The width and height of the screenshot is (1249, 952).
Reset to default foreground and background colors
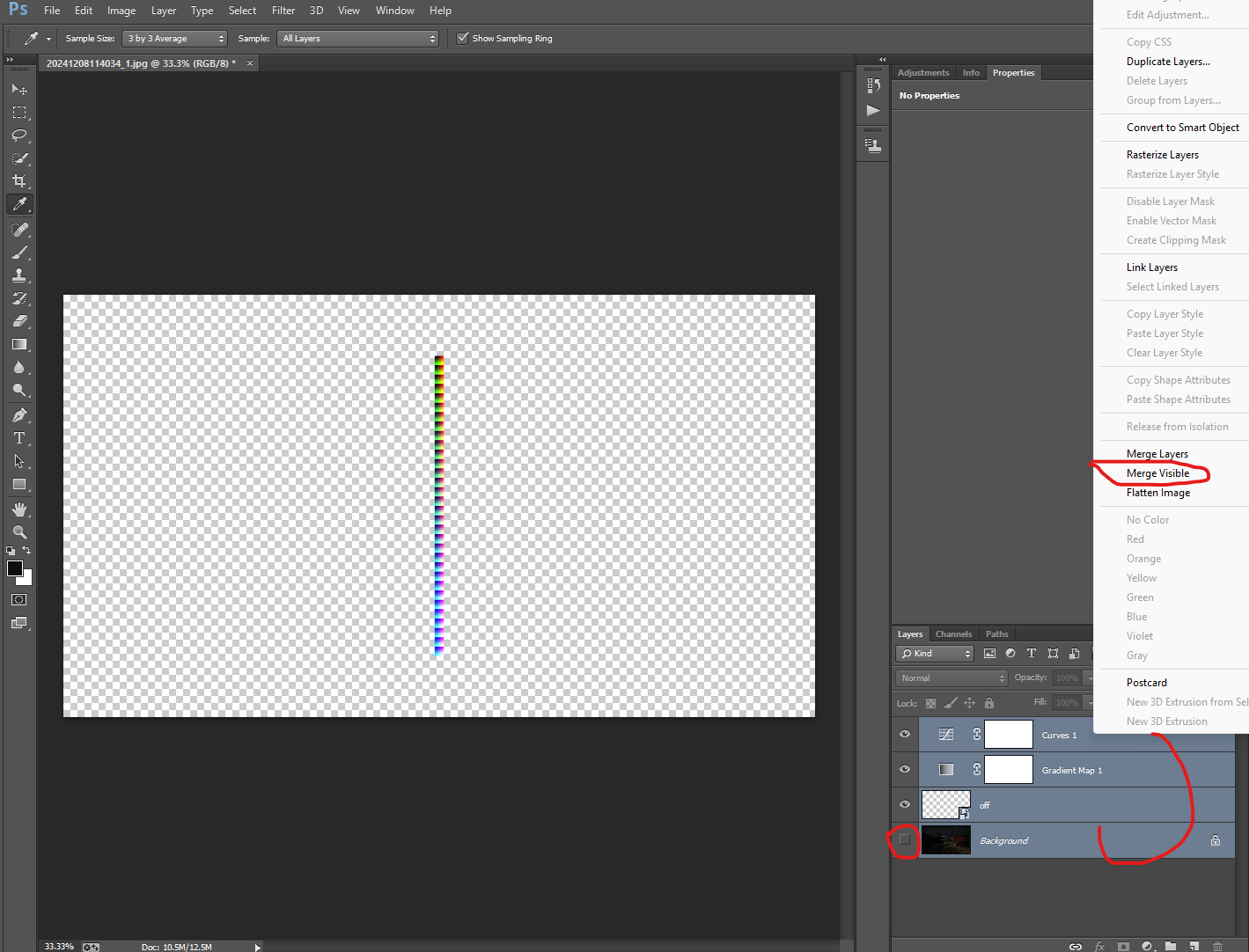(11, 551)
